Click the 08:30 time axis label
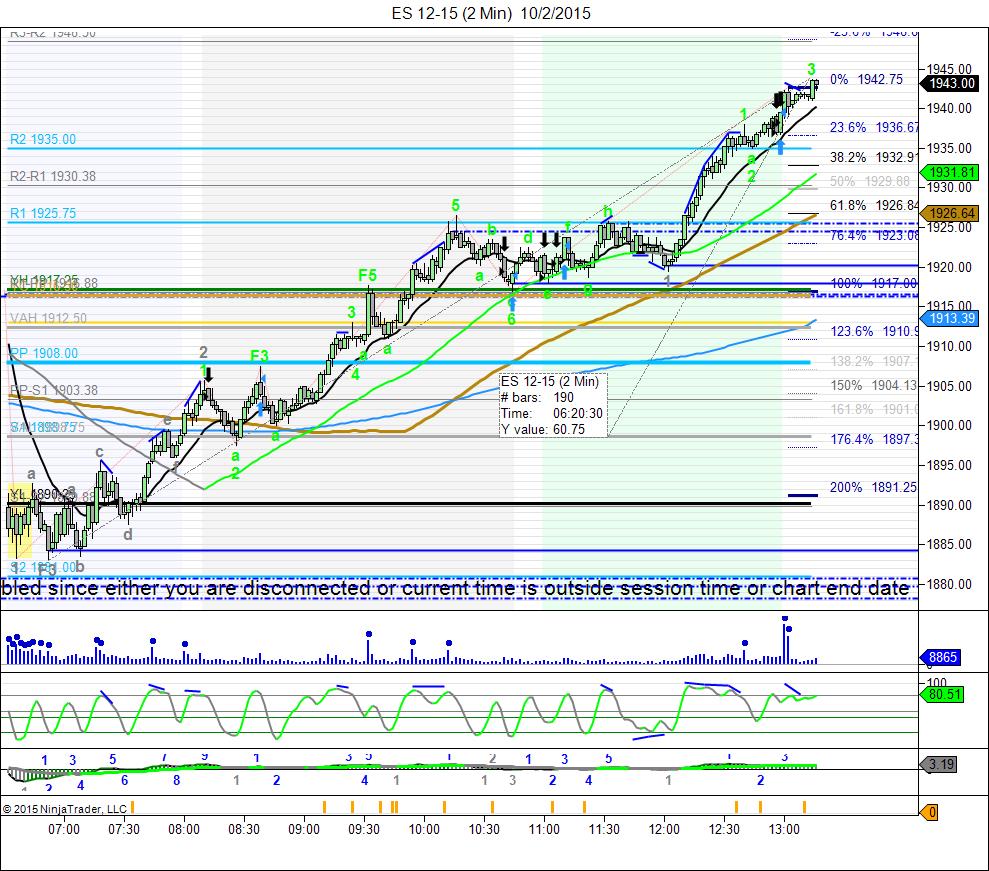 point(243,829)
